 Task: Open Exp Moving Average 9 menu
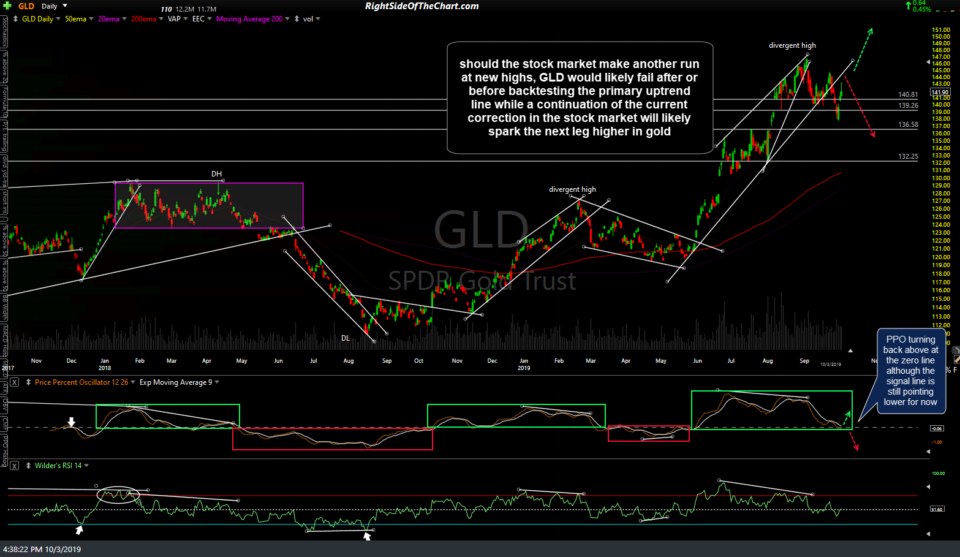click(217, 382)
